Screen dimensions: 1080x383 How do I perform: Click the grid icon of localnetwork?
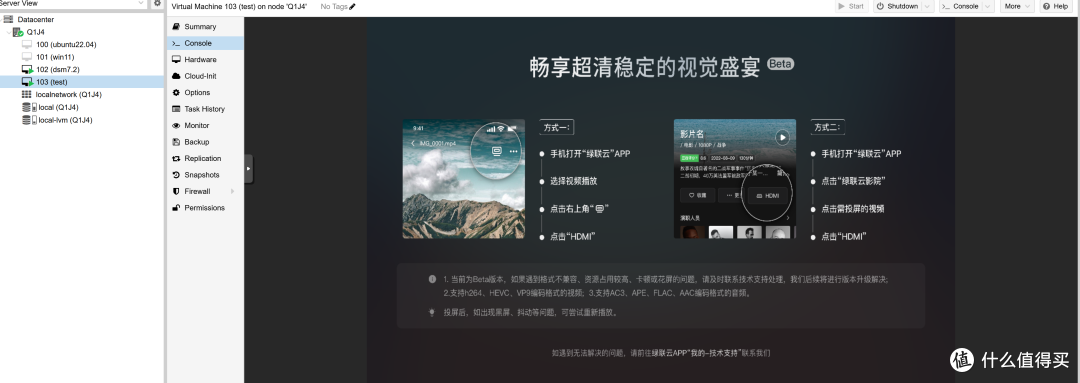coord(26,94)
